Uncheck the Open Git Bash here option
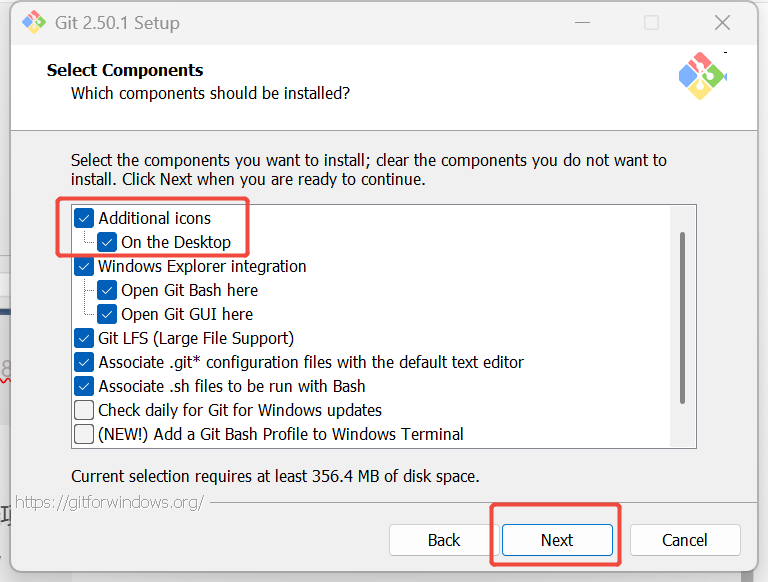 pyautogui.click(x=107, y=290)
